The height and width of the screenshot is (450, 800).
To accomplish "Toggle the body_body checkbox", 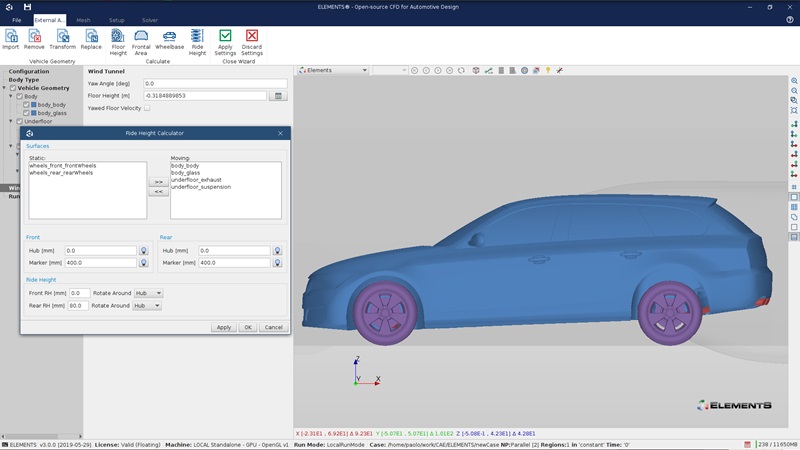I will point(27,105).
